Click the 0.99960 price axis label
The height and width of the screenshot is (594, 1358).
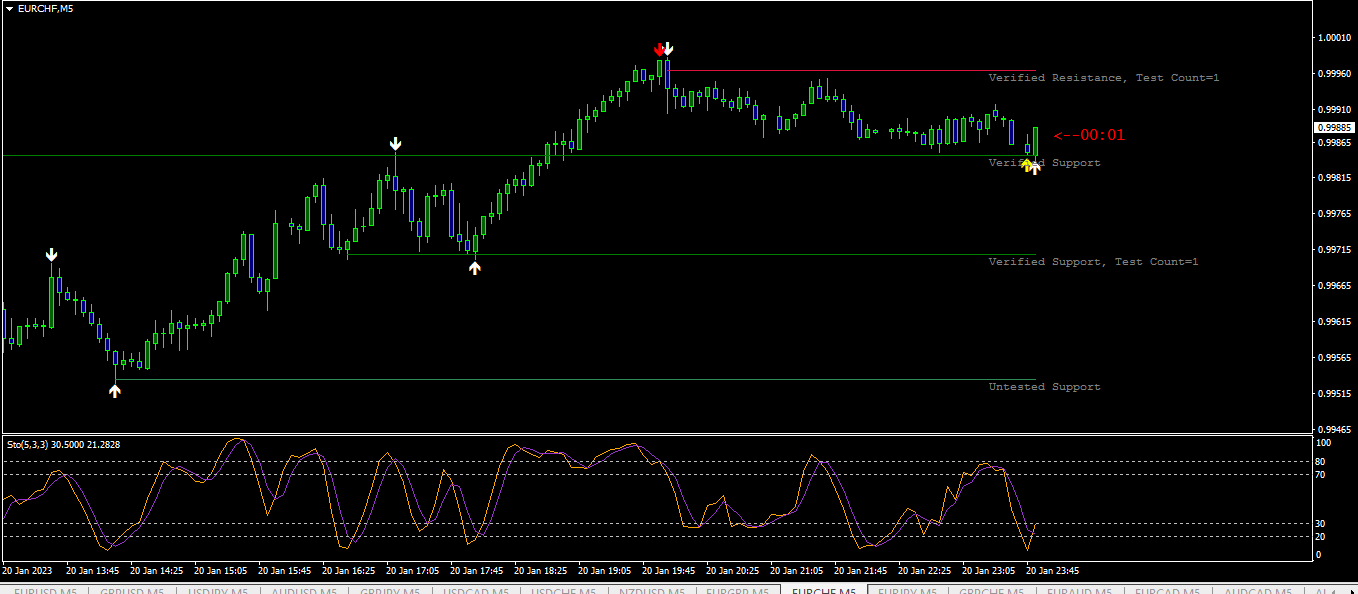click(1335, 74)
